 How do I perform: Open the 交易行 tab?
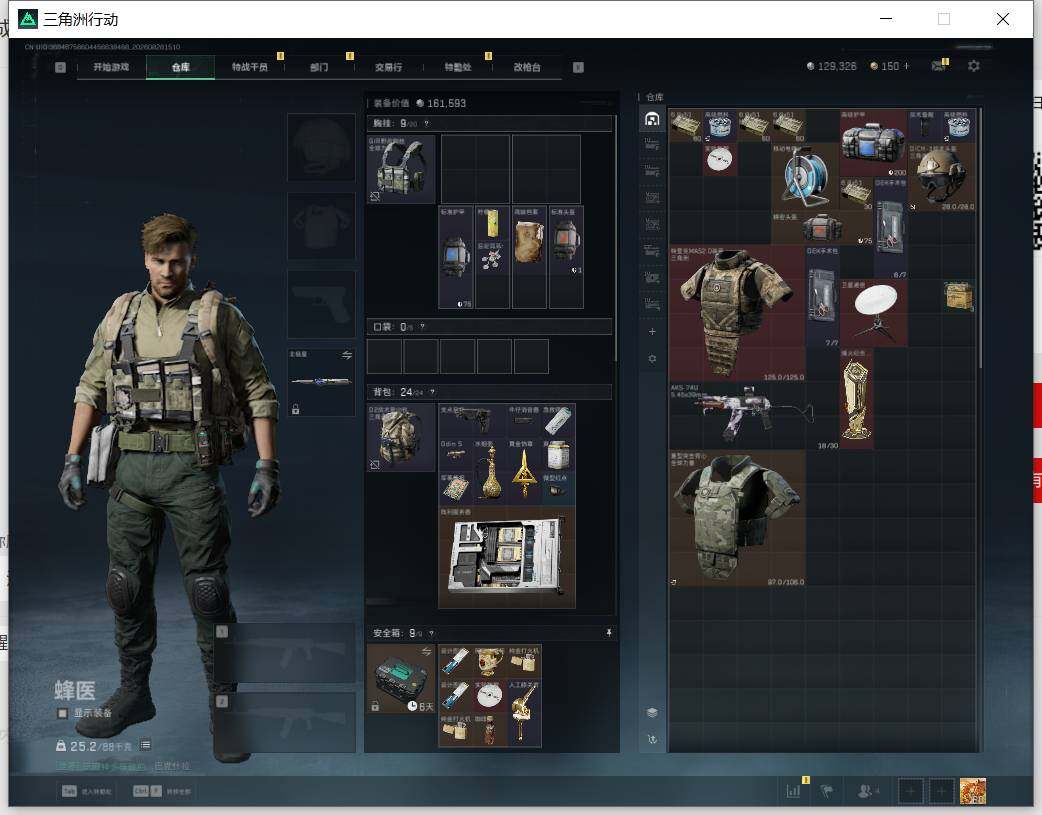pos(388,67)
